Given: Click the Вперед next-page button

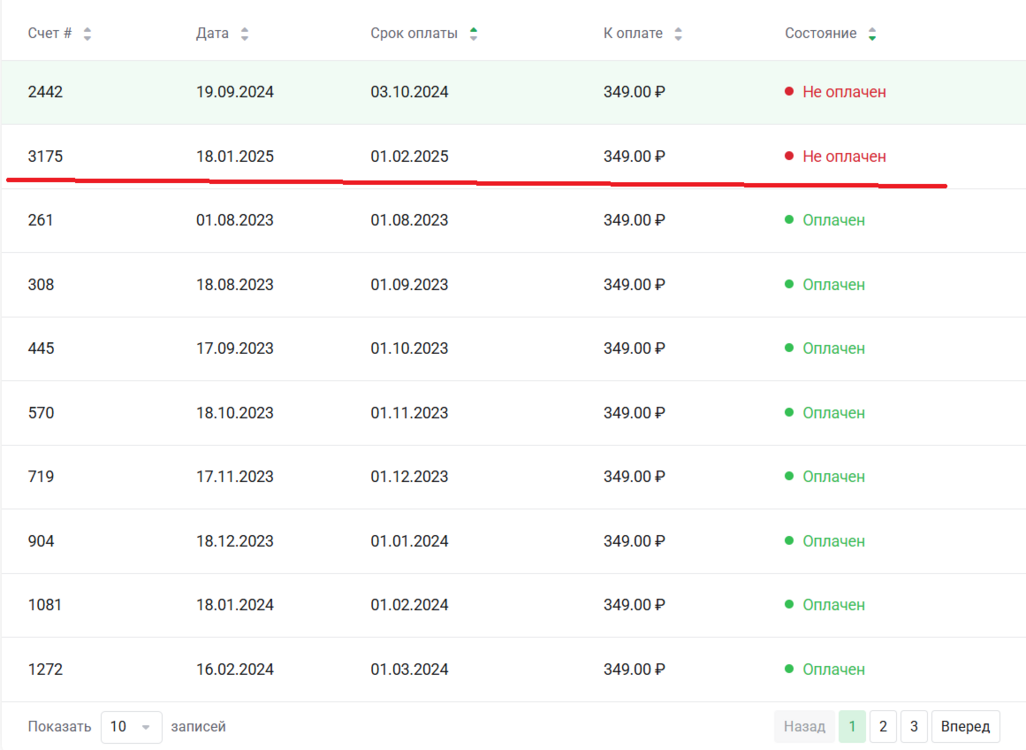Looking at the screenshot, I should 965,726.
